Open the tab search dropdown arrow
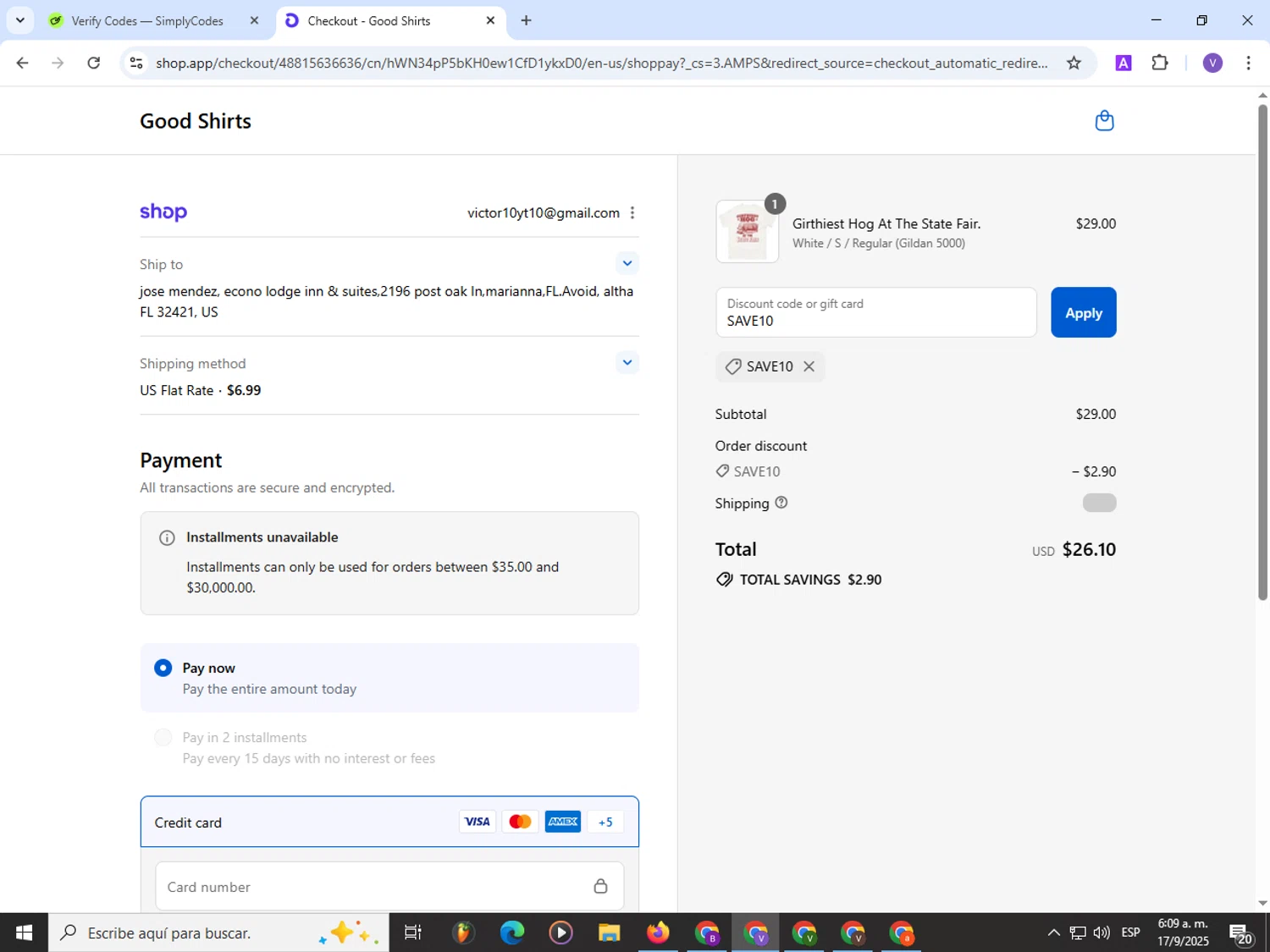 19,20
